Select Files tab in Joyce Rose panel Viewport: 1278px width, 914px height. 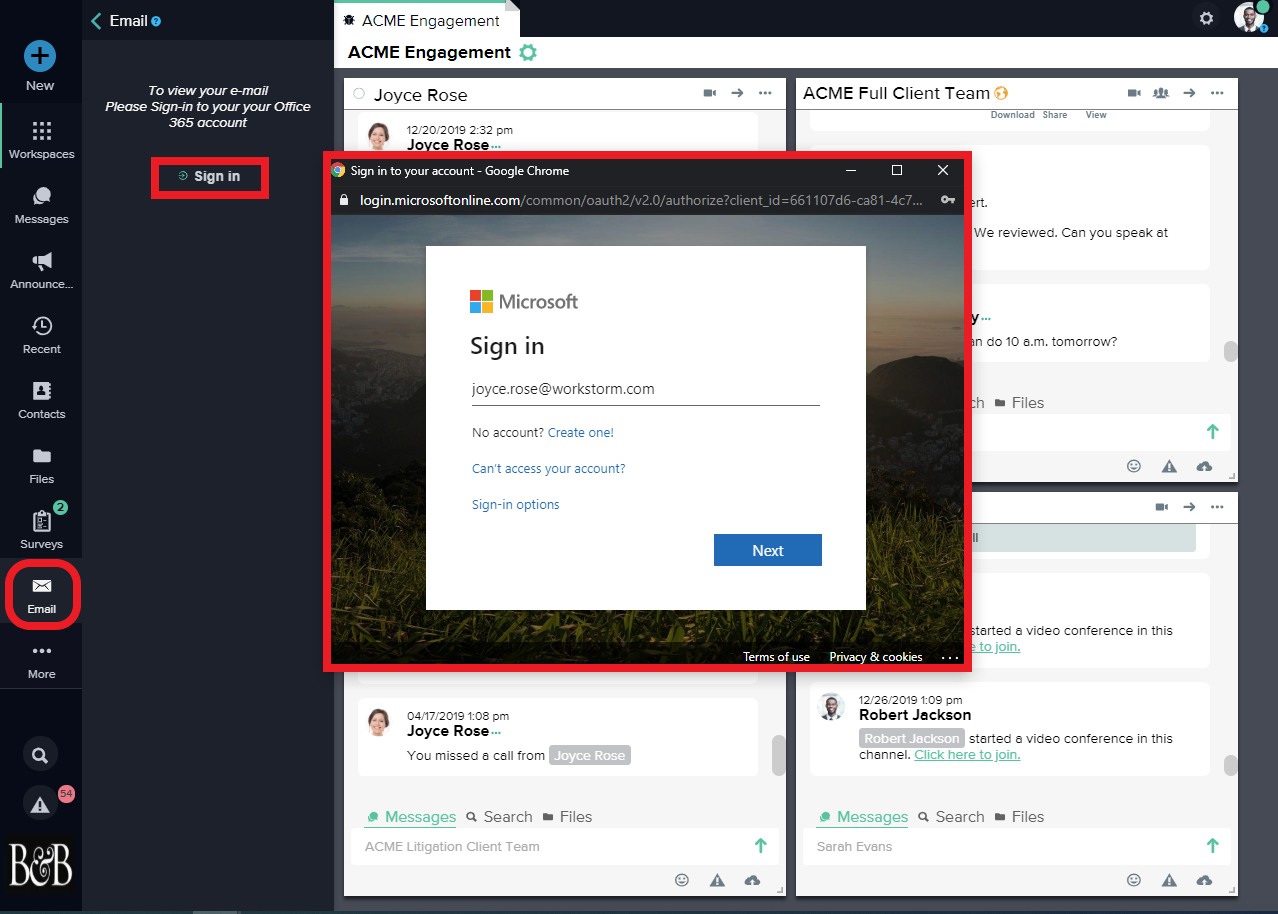click(567, 817)
